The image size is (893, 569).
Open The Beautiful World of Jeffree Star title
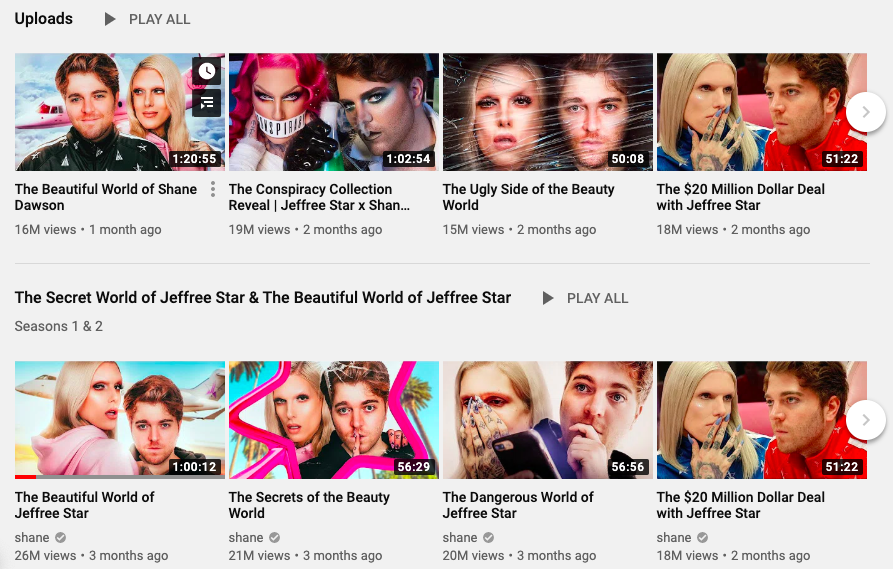click(84, 505)
